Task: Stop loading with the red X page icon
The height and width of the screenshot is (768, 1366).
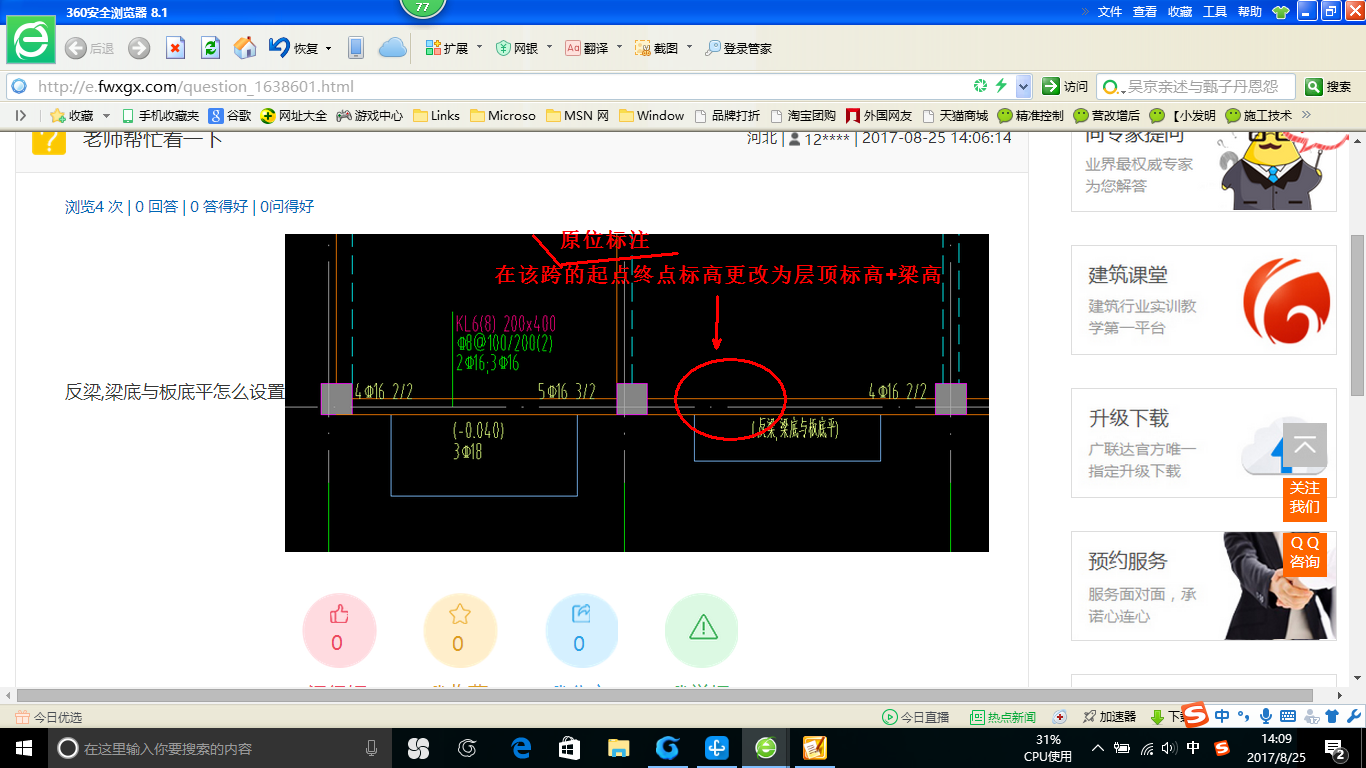Action: 175,48
